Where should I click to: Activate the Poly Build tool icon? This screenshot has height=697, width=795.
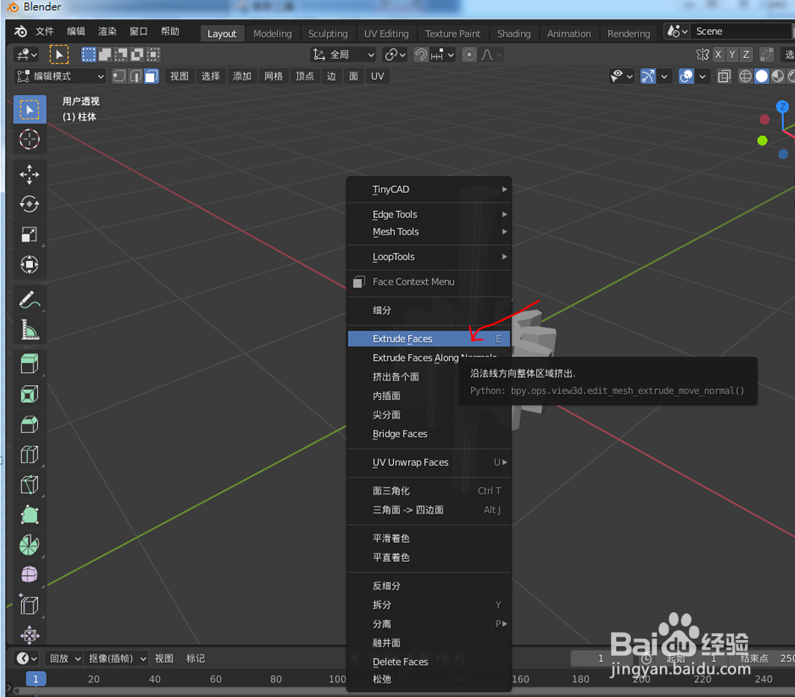point(29,515)
